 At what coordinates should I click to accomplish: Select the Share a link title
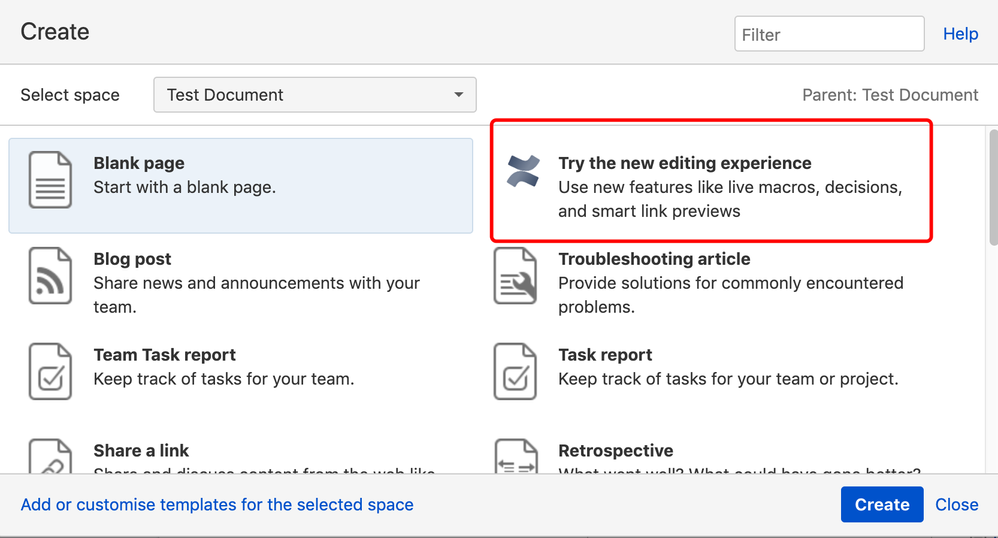coord(141,451)
